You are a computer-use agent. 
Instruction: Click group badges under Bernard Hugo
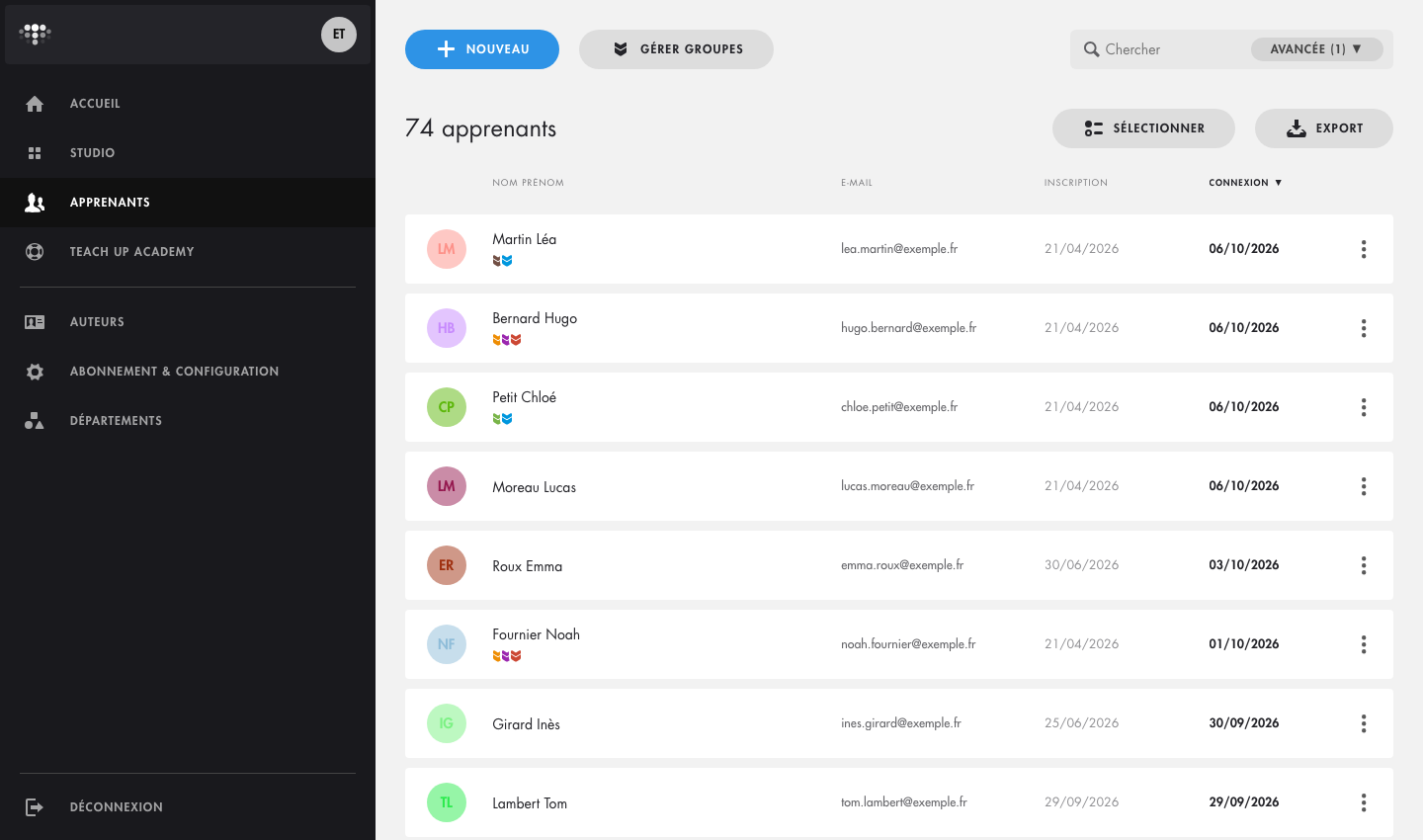pos(507,340)
